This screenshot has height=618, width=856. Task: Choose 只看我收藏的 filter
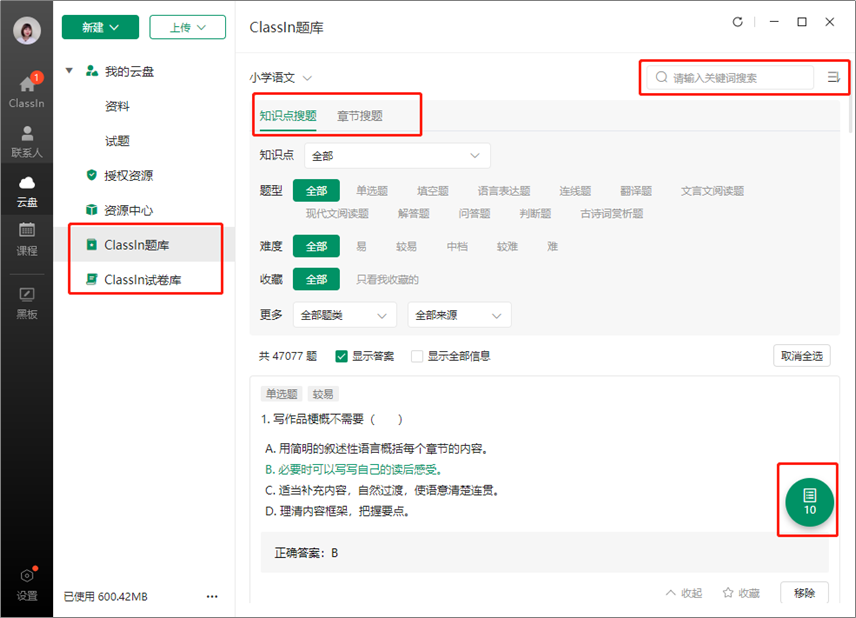click(388, 280)
